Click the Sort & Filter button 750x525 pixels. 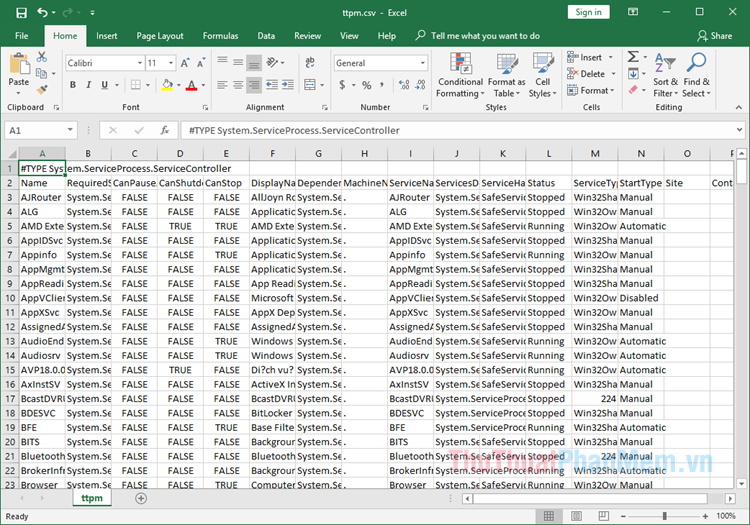[665, 75]
